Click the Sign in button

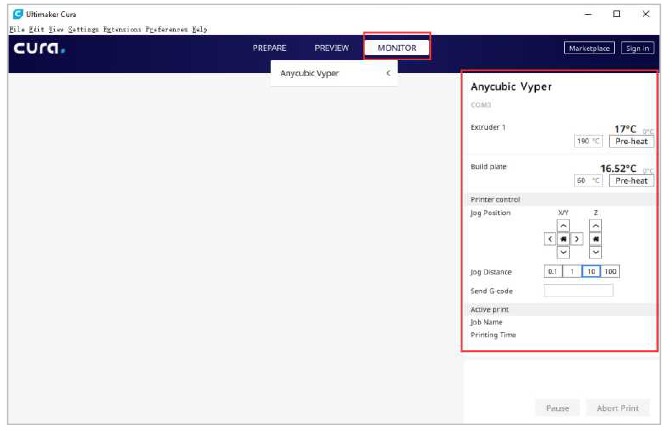coord(637,48)
